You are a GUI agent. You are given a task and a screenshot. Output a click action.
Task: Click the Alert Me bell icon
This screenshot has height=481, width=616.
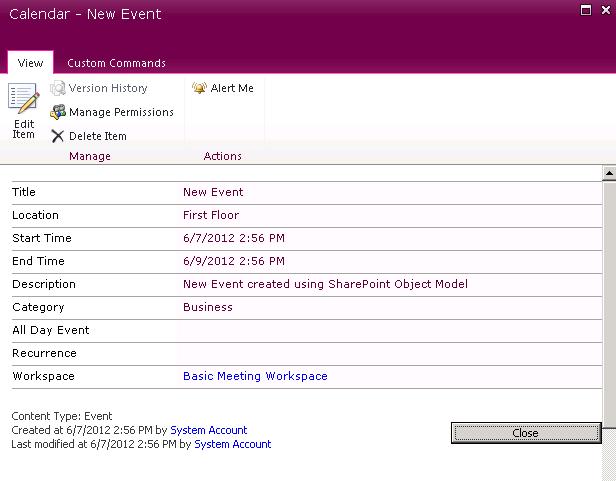coord(199,88)
